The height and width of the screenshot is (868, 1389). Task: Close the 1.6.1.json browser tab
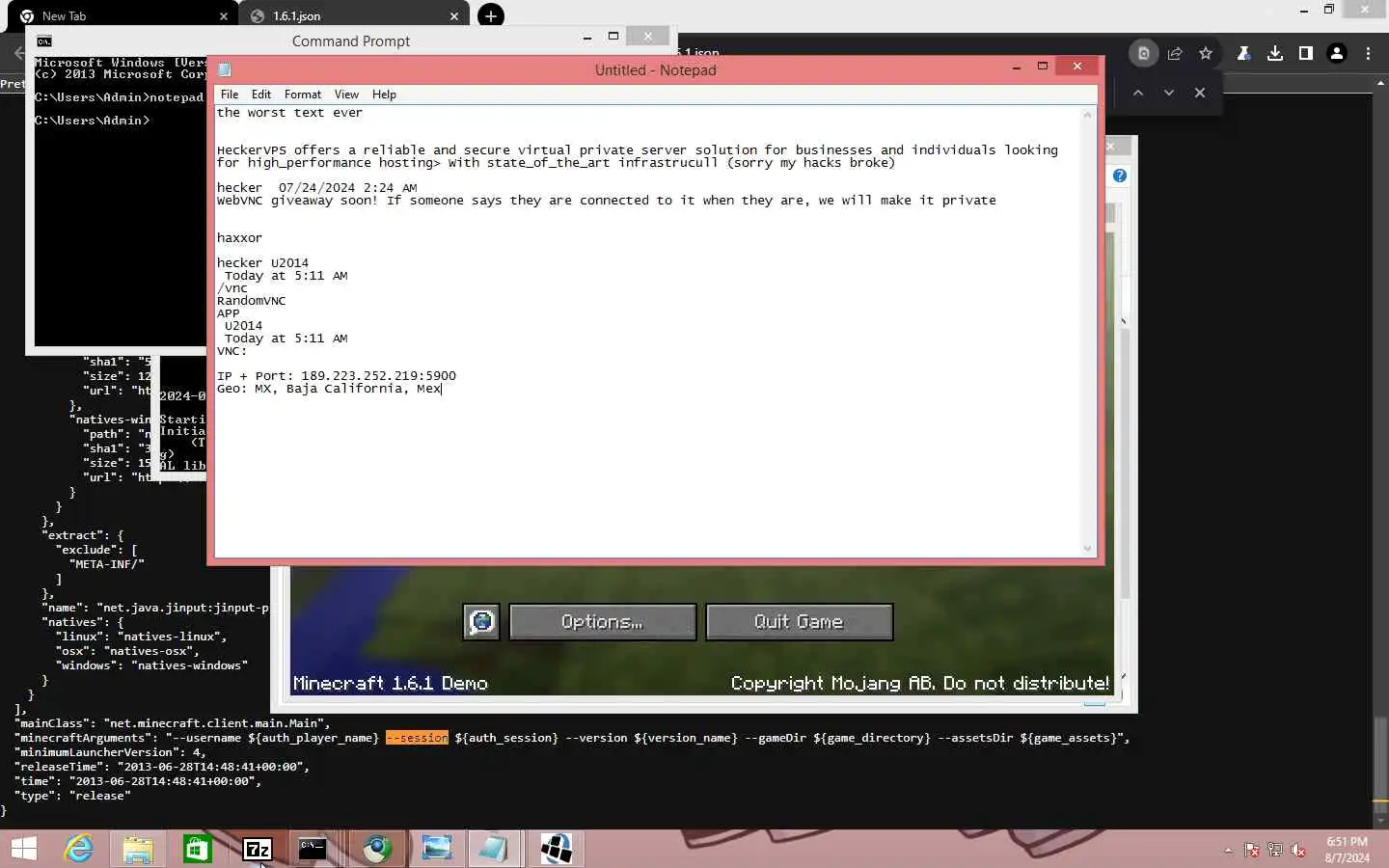pyautogui.click(x=454, y=16)
